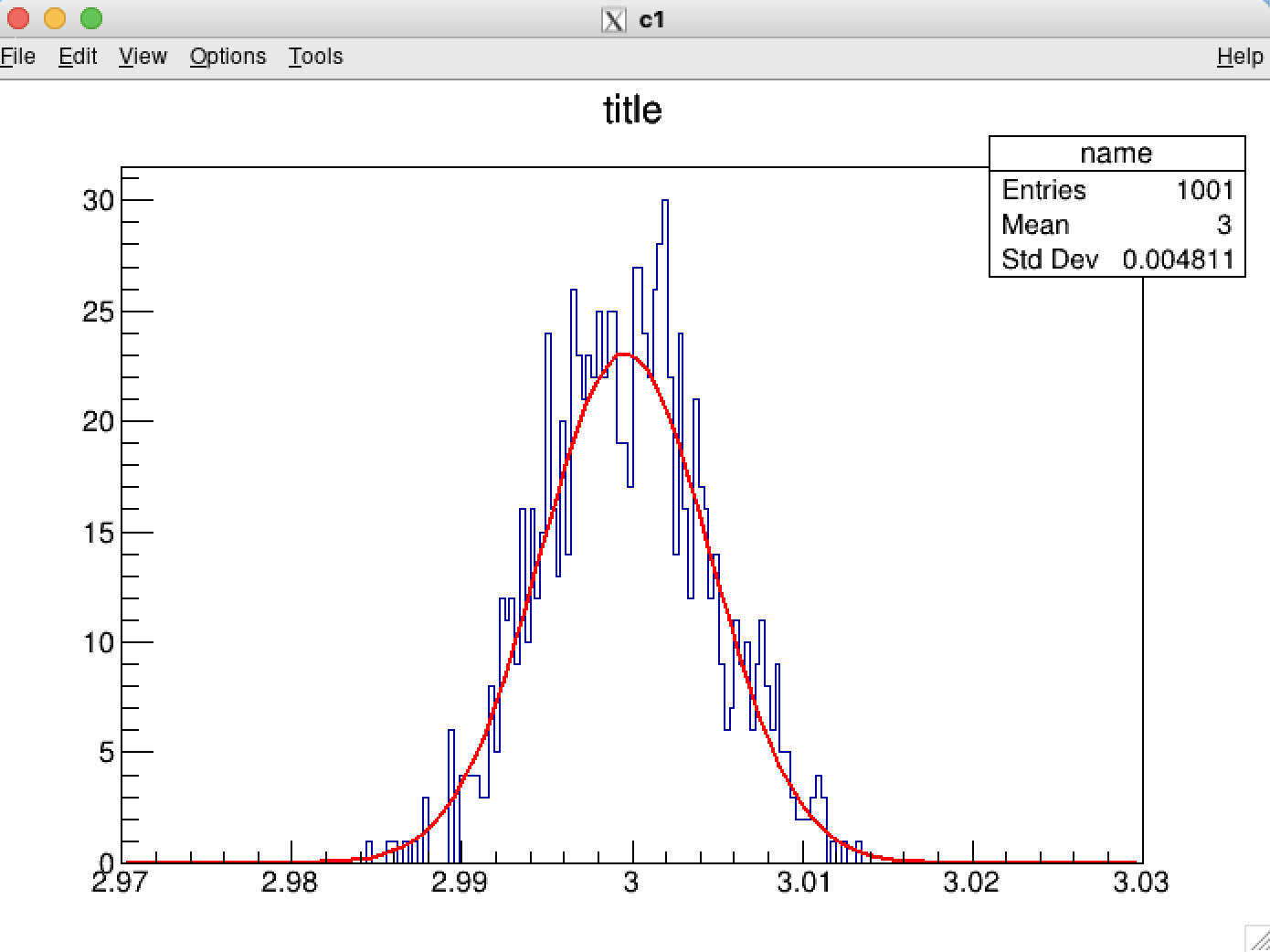
Task: Open the File menu
Action: point(17,57)
